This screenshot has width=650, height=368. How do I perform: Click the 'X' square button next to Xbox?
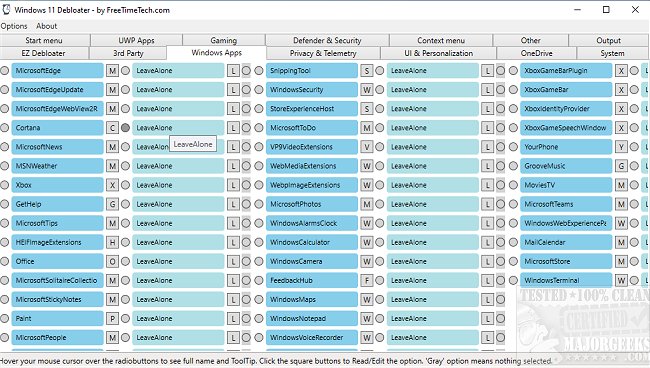coord(112,185)
